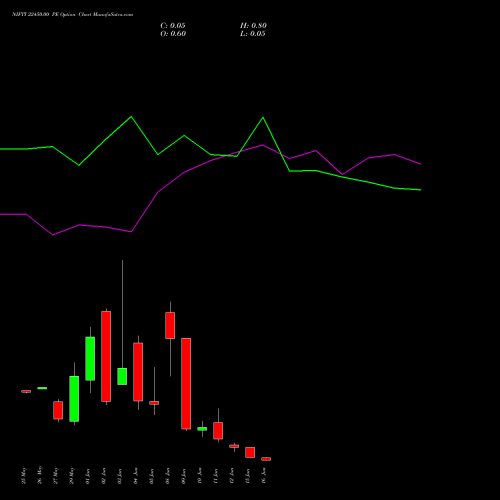
Task: Click the high value 'H: 0.80'
Action: point(253,26)
